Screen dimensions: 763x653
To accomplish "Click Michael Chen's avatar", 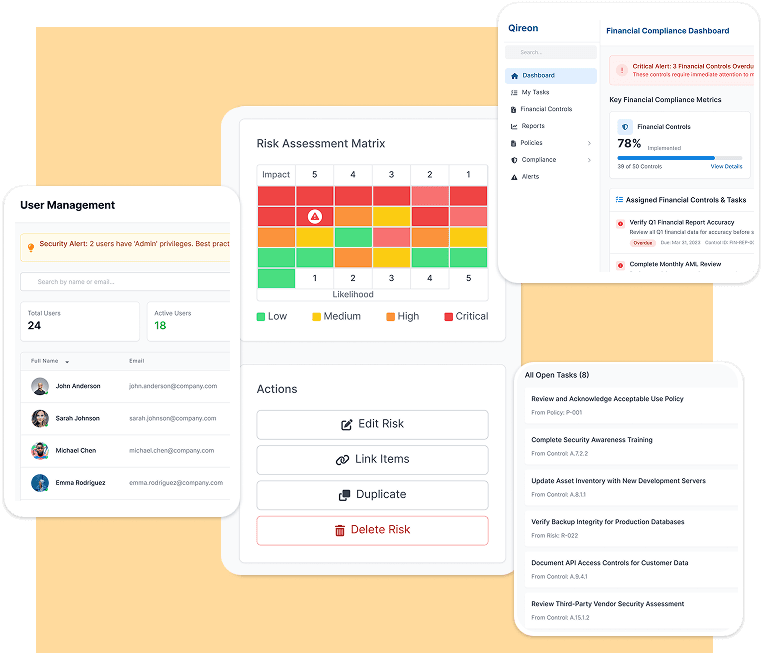I will pos(40,451).
